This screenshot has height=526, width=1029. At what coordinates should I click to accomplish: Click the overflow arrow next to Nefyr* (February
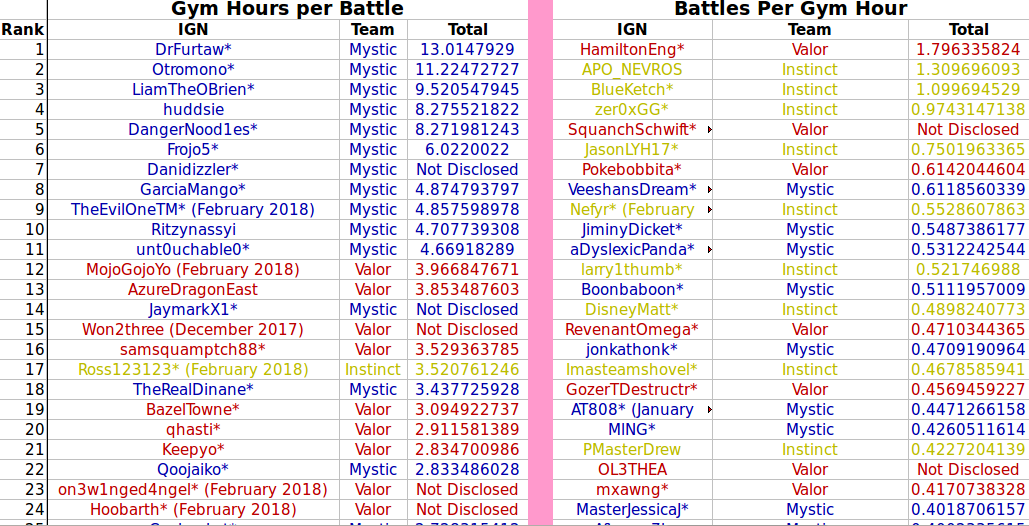click(x=709, y=210)
